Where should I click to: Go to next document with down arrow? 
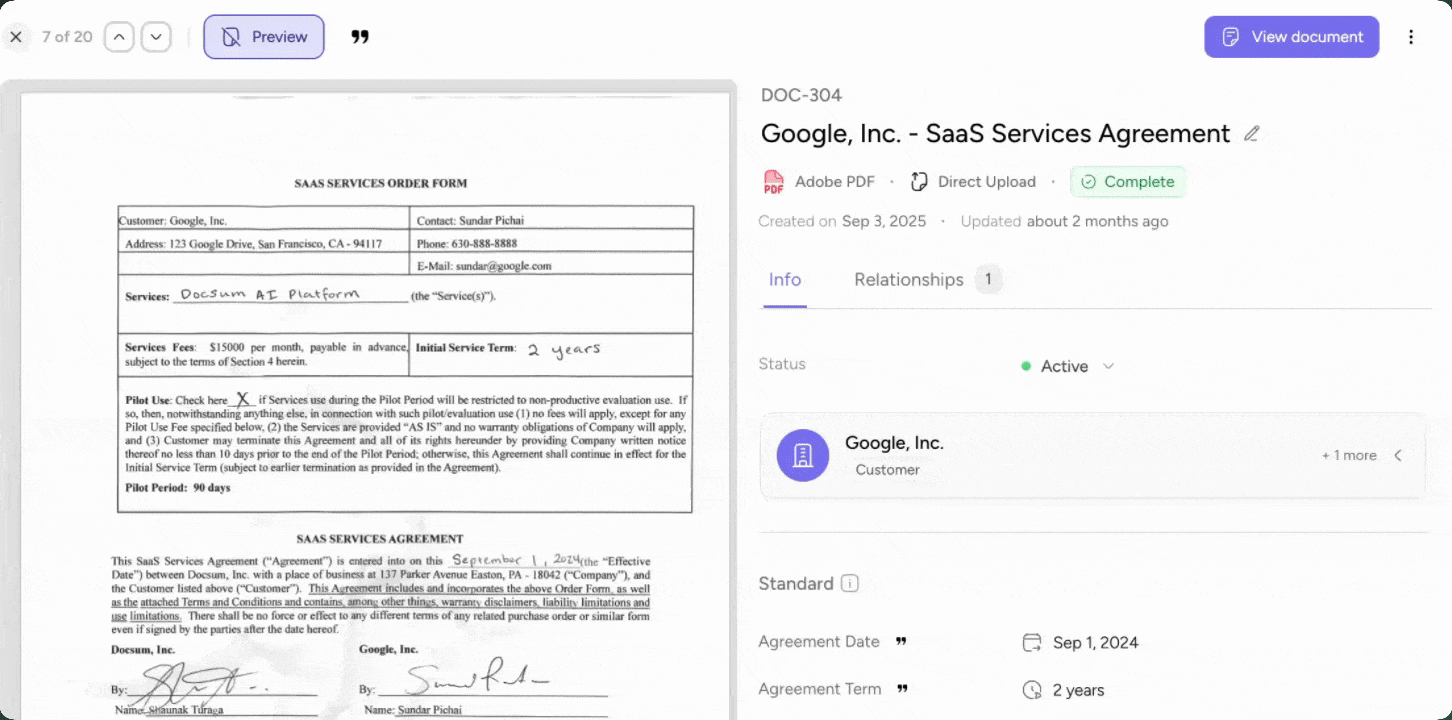(x=156, y=37)
